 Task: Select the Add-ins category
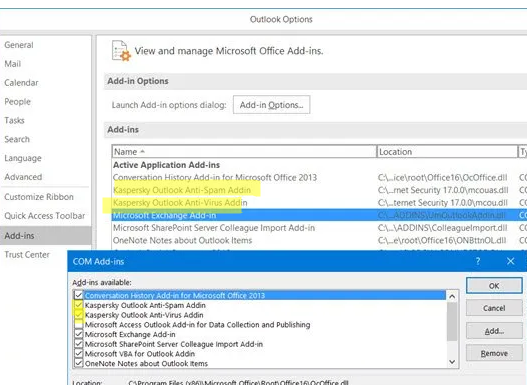[x=45, y=236]
